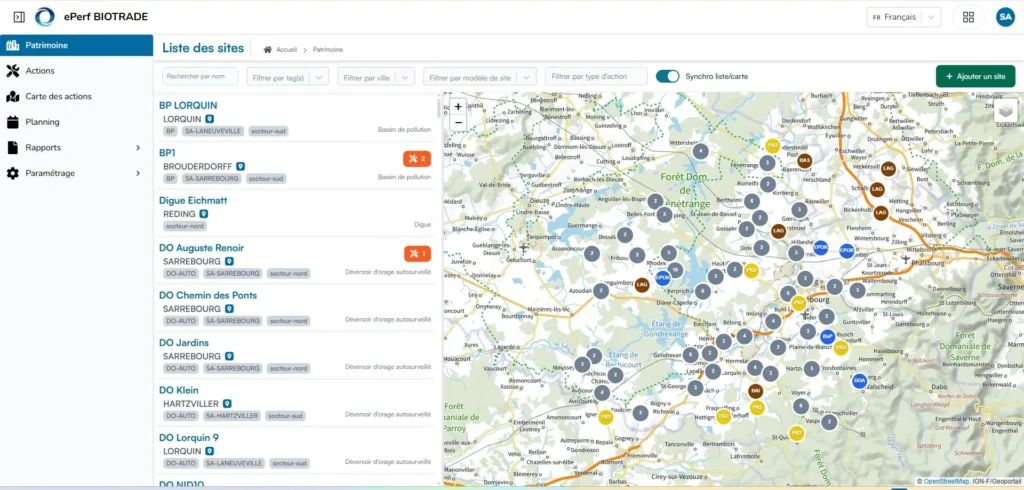Image resolution: width=1024 pixels, height=490 pixels.
Task: Click the Ajouter un site button
Action: click(975, 76)
